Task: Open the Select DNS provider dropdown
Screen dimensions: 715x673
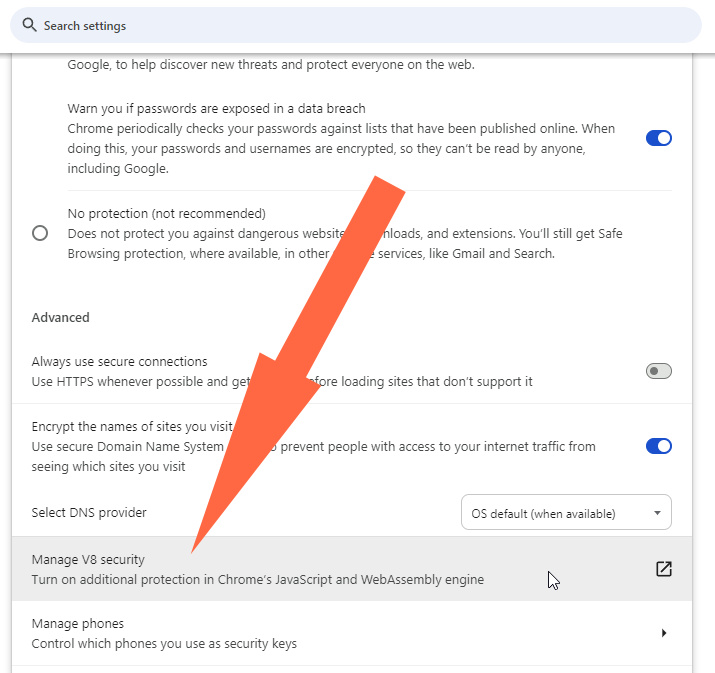Action: (x=566, y=513)
